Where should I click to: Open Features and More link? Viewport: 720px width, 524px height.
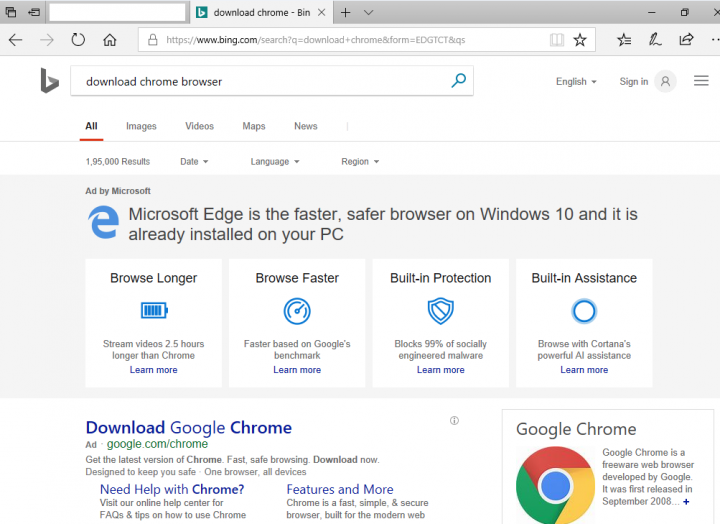click(x=340, y=490)
